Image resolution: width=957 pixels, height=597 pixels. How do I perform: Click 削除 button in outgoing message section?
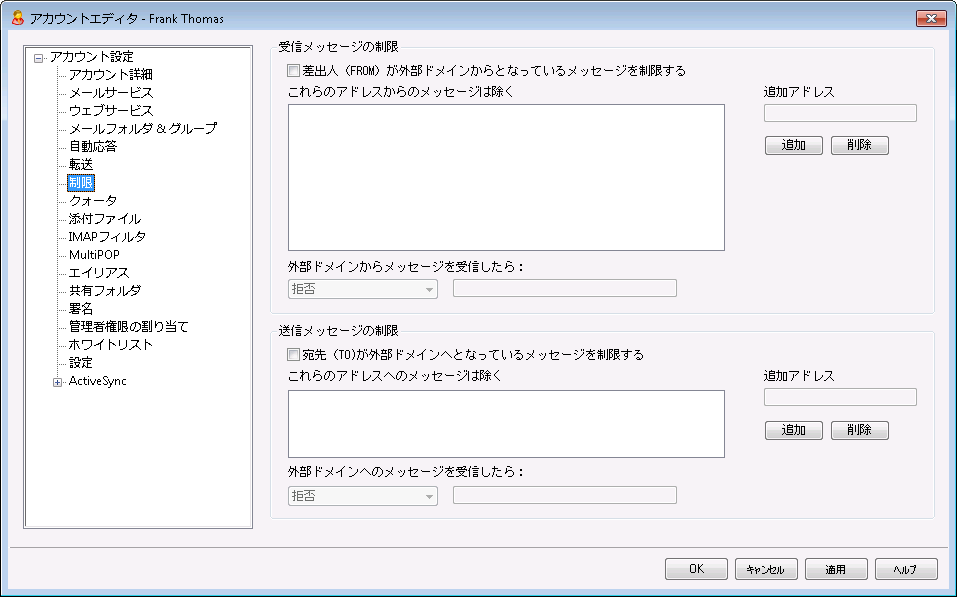coord(859,430)
